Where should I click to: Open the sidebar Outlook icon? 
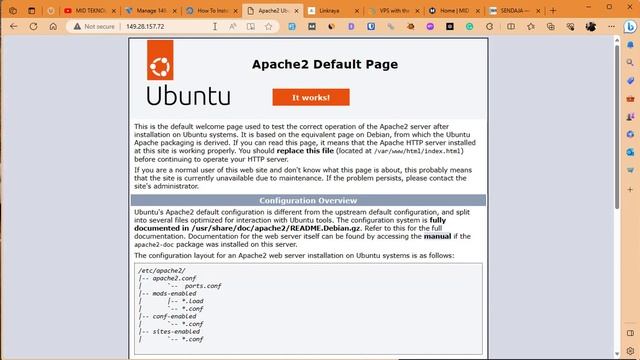[630, 152]
